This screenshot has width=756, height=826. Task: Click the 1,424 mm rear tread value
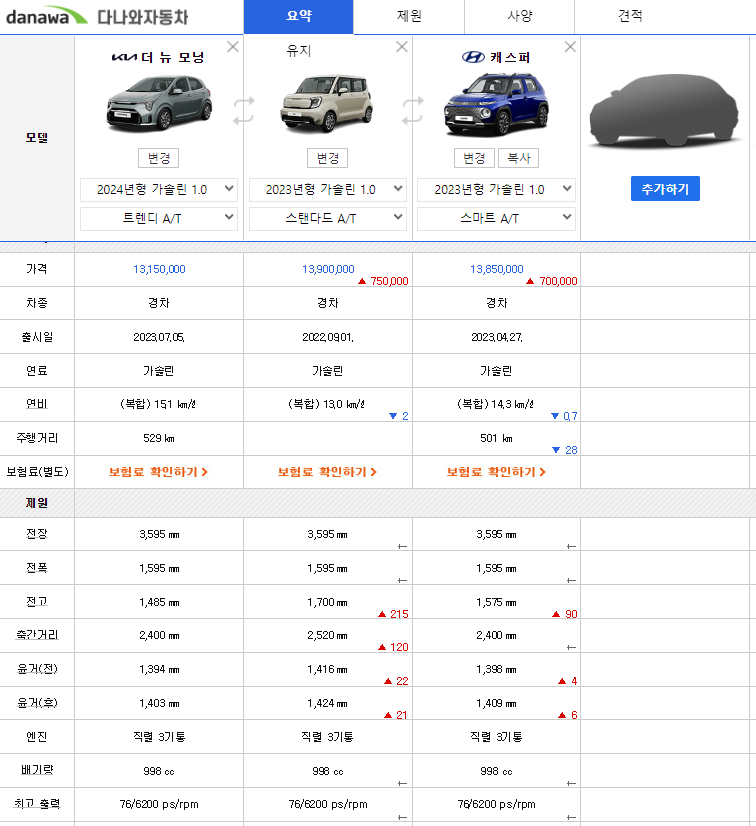coord(327,703)
